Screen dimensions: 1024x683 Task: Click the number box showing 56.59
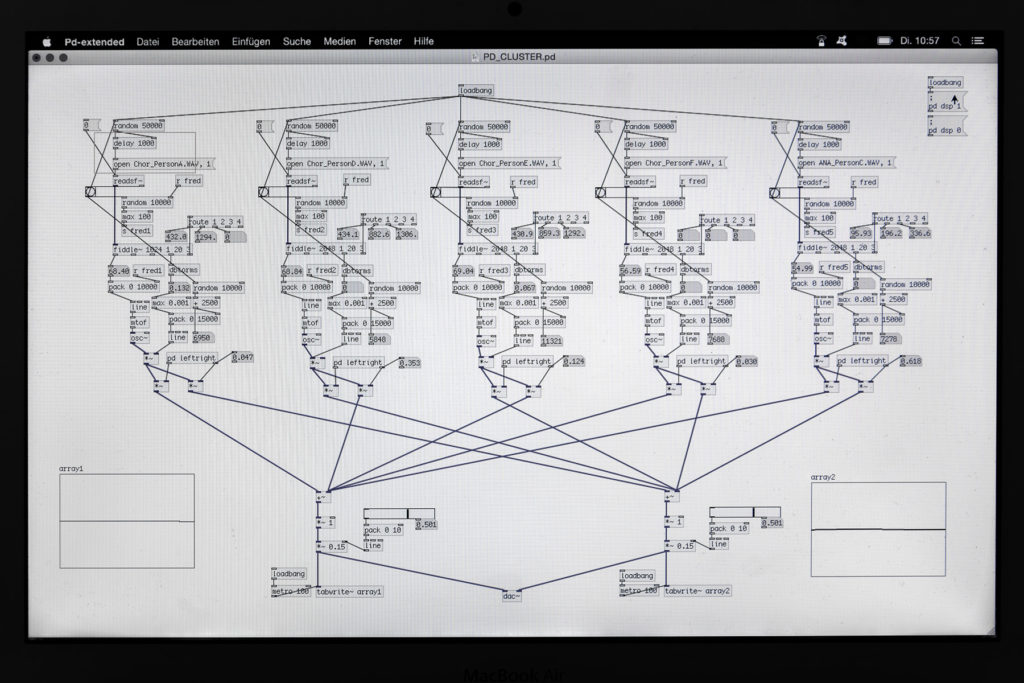[630, 270]
